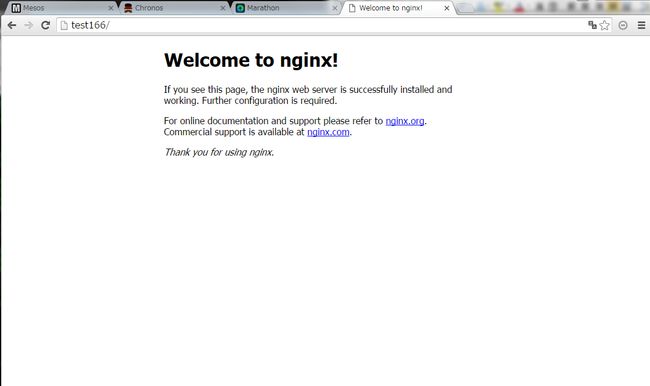Reload the nginx welcome page
The height and width of the screenshot is (386, 650).
[46, 25]
